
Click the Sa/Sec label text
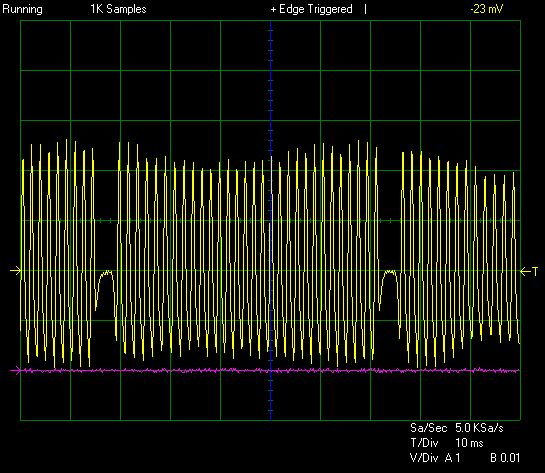pyautogui.click(x=429, y=428)
